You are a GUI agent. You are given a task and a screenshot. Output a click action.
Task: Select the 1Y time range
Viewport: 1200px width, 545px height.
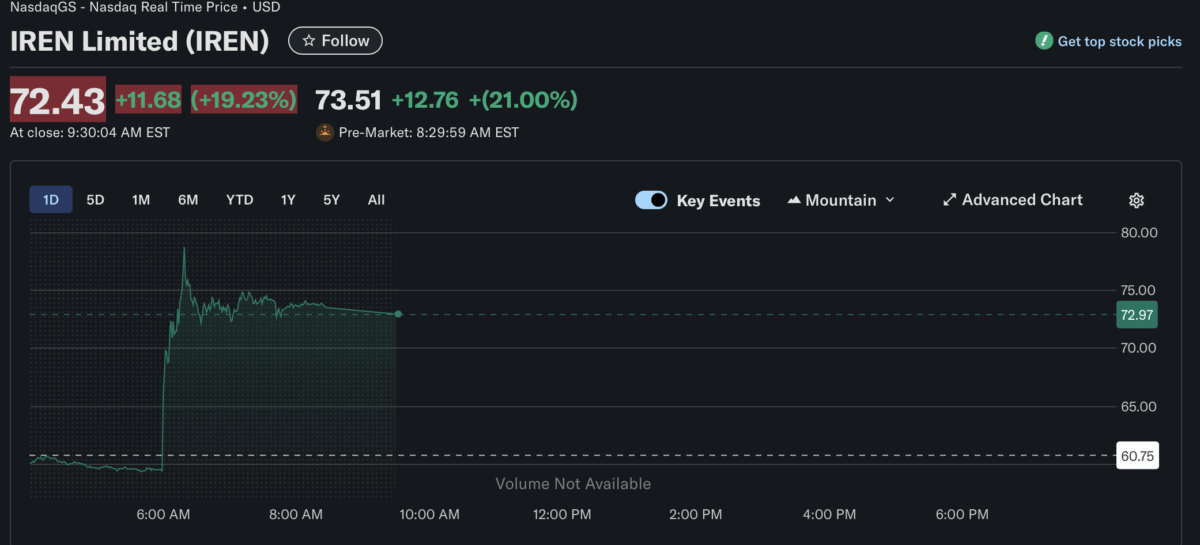(288, 200)
